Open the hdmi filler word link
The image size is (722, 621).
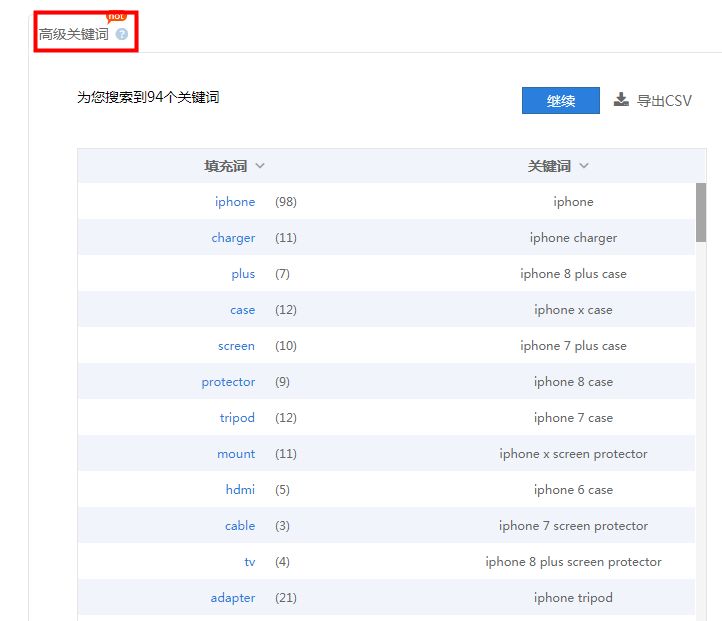240,489
